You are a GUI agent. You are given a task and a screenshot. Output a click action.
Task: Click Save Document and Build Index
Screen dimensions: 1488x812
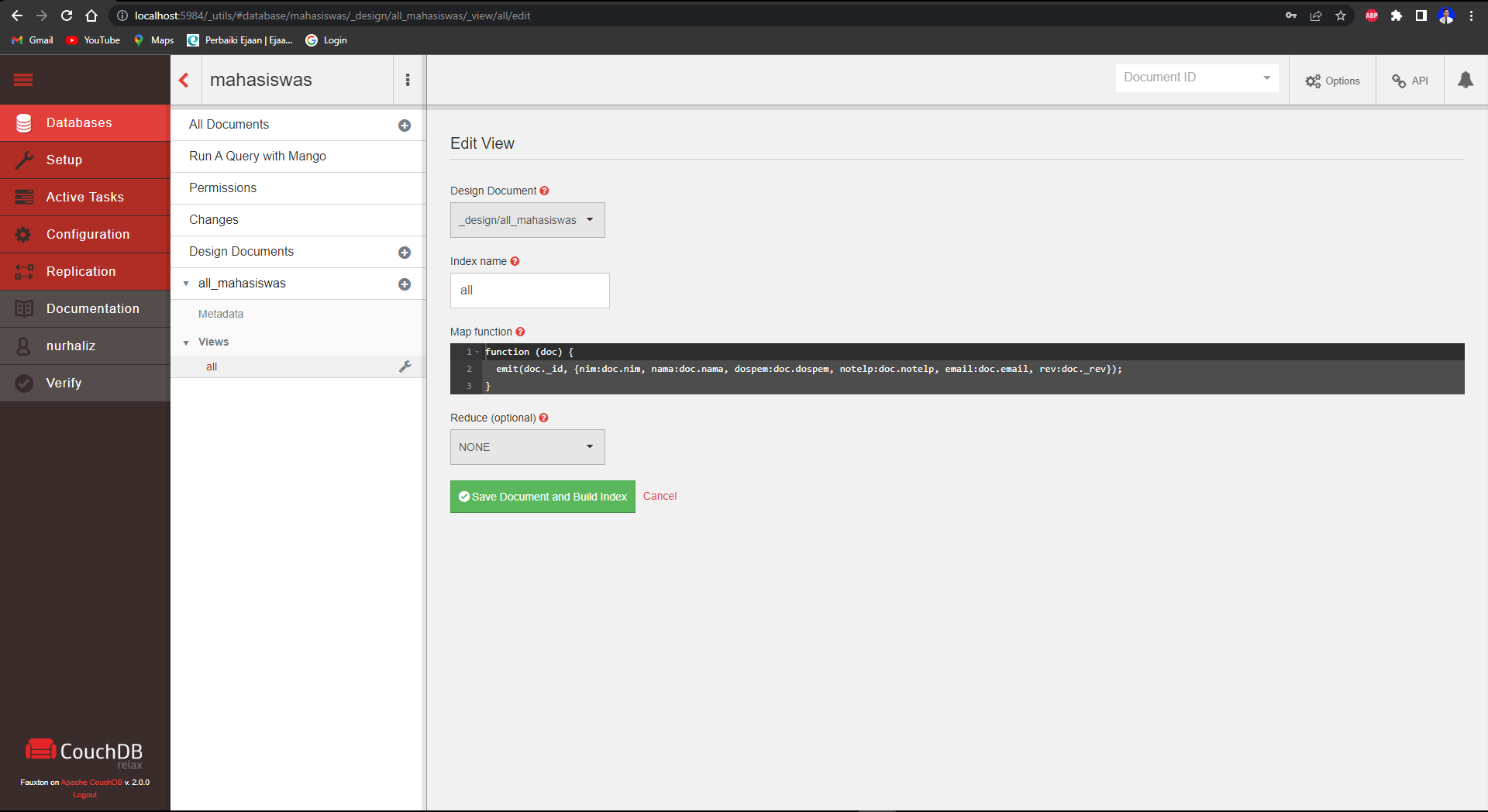(542, 497)
